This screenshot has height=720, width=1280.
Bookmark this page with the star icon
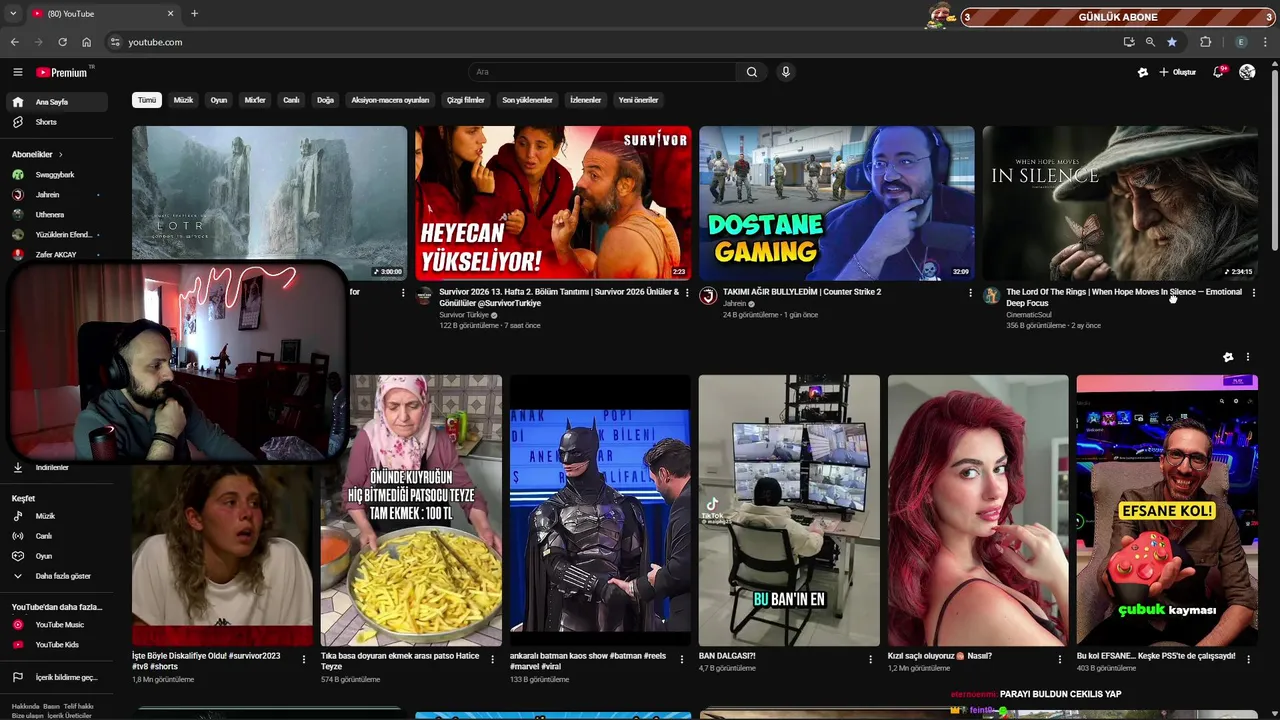click(x=1172, y=42)
